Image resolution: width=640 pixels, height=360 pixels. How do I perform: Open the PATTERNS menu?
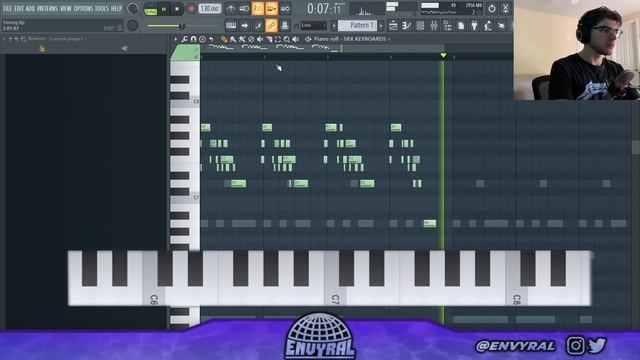pyautogui.click(x=47, y=8)
